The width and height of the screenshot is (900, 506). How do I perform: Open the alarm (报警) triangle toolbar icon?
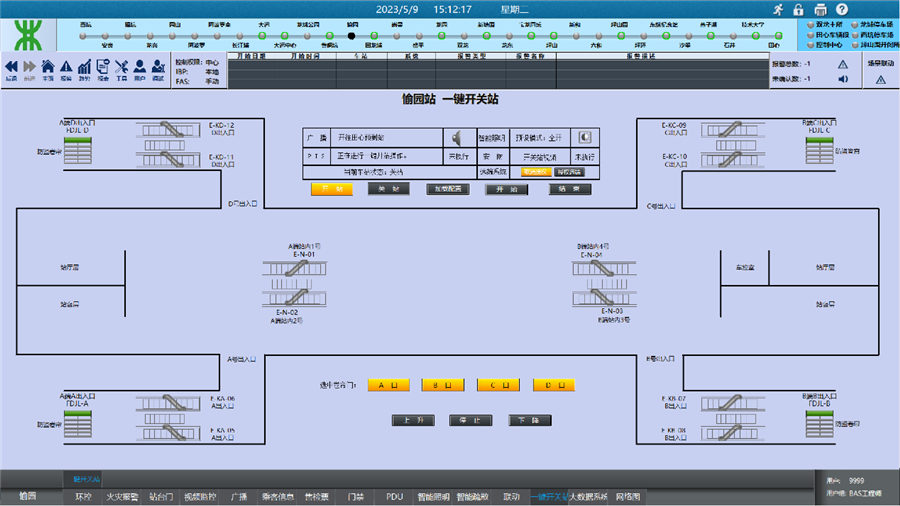[x=66, y=68]
